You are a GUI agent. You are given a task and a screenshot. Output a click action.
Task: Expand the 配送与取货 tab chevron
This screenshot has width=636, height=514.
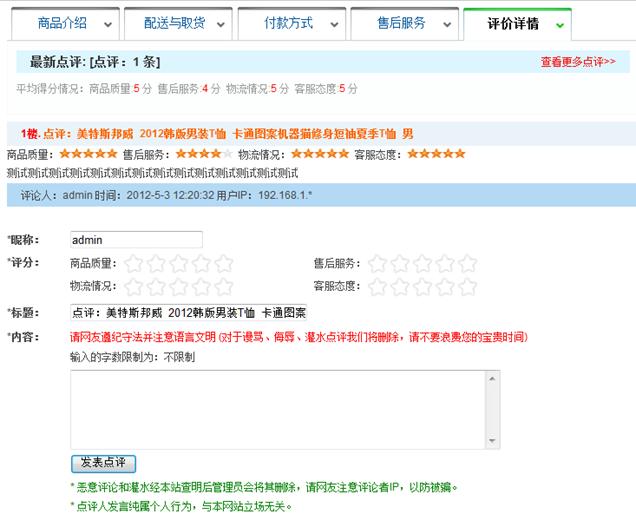click(x=221, y=25)
